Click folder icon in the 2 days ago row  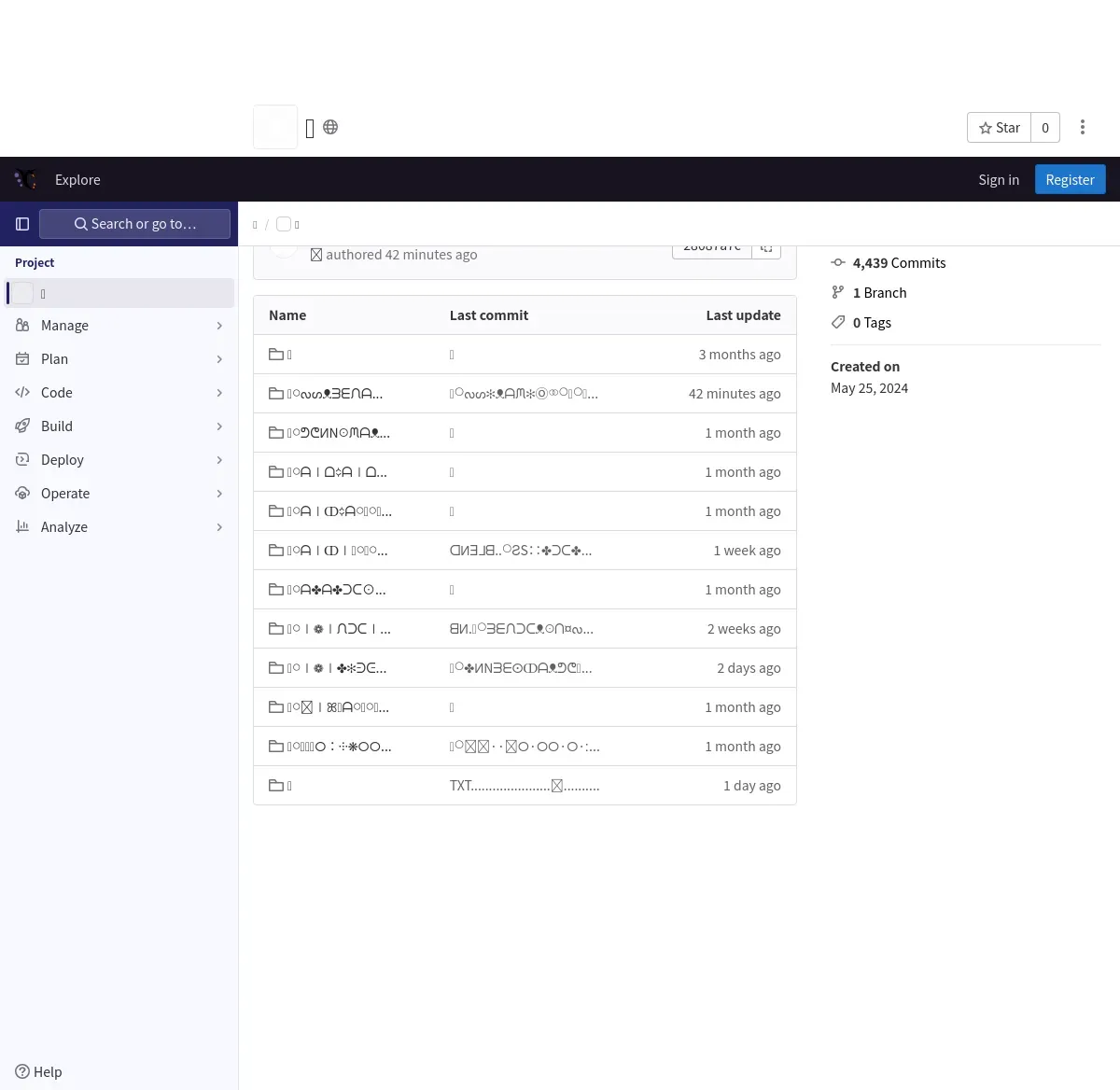coord(276,668)
